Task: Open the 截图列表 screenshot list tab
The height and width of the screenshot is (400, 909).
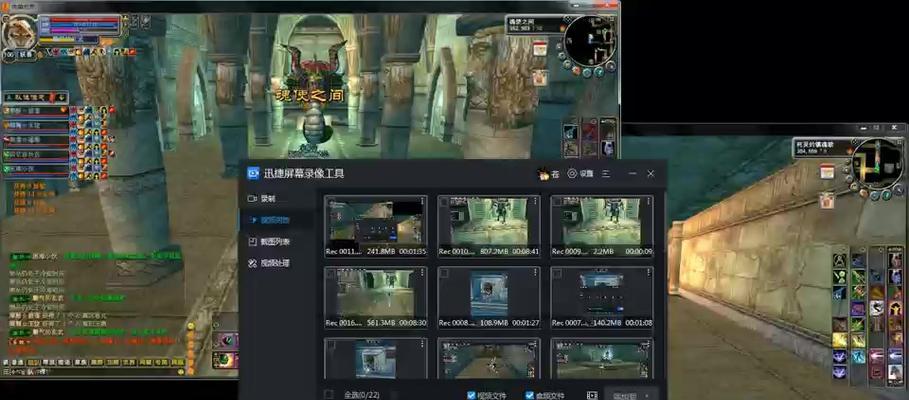Action: pos(267,242)
